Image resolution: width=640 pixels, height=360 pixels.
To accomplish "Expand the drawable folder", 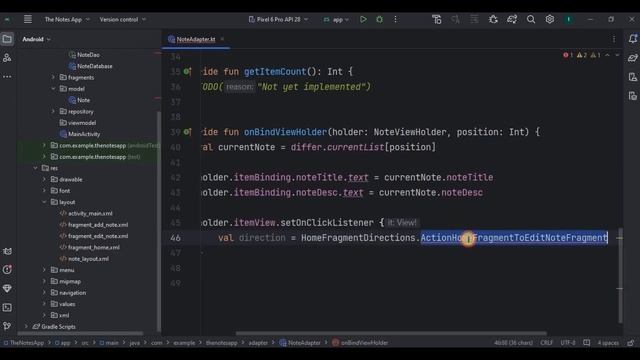I will click(x=44, y=179).
